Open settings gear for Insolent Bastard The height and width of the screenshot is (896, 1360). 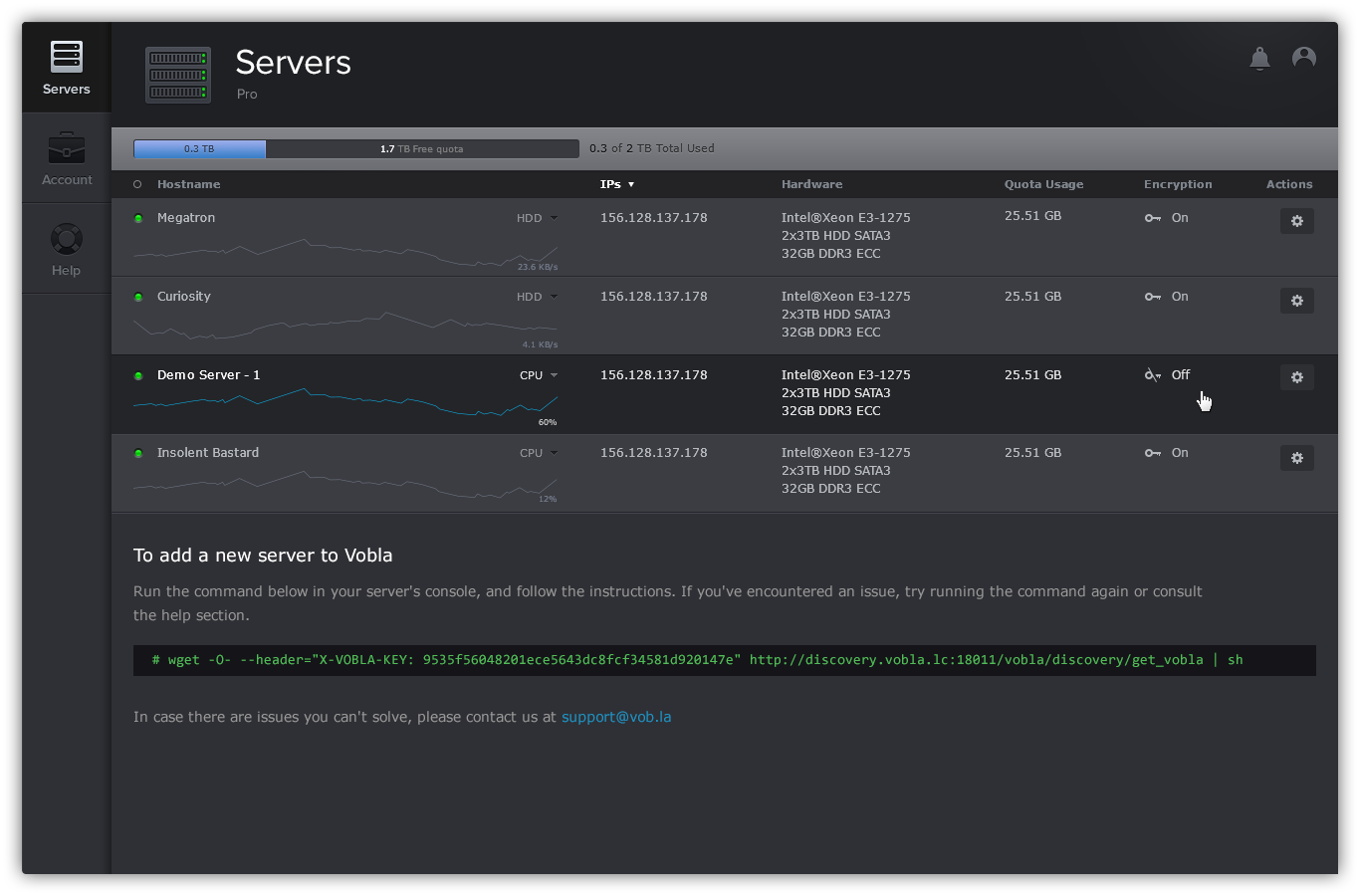pos(1296,458)
